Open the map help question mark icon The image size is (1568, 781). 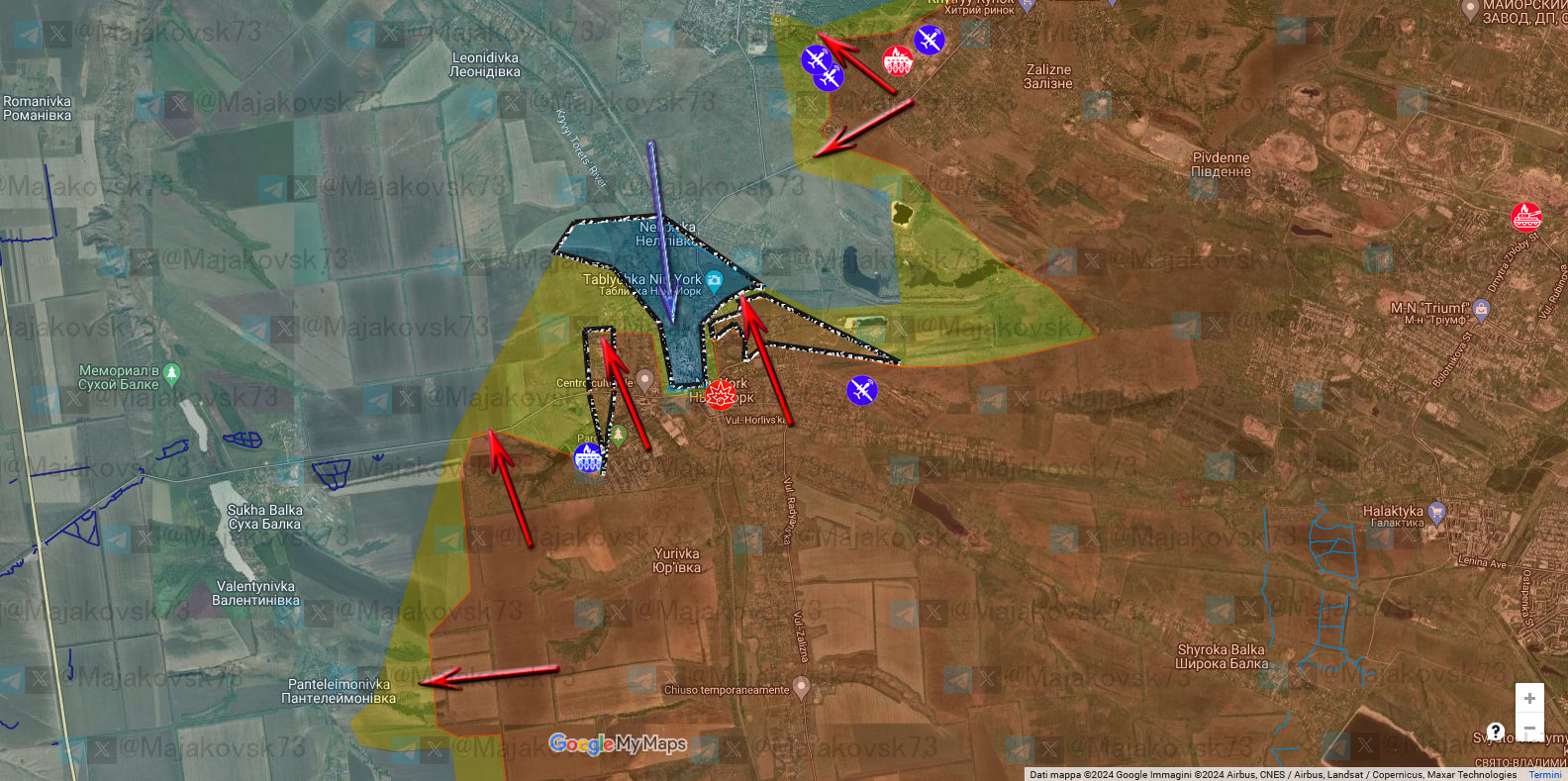pos(1496,732)
